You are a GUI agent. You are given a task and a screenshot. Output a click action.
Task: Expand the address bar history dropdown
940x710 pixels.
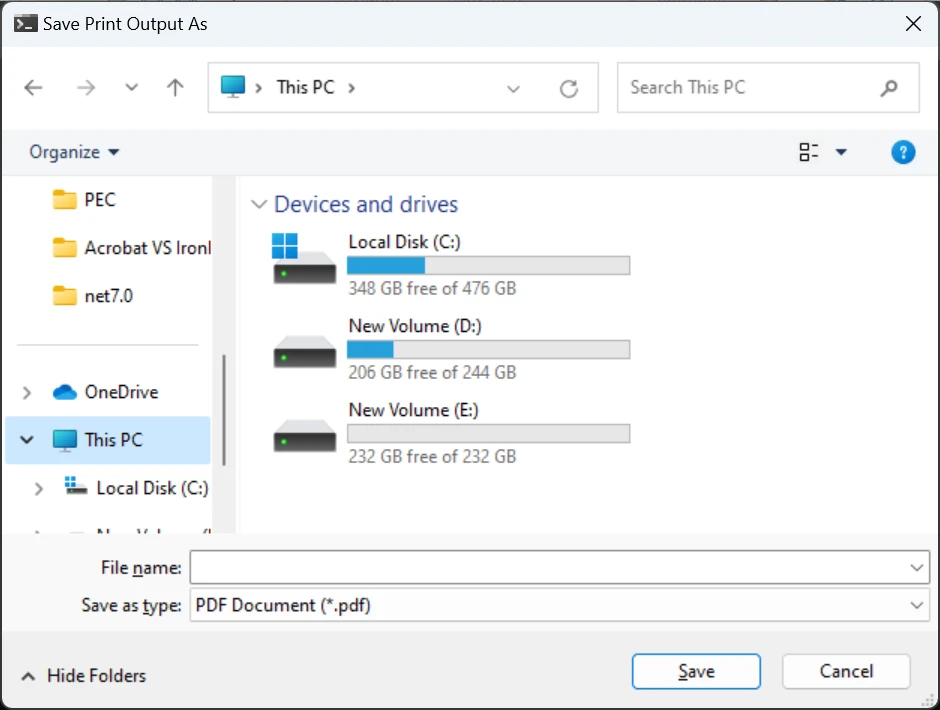(514, 89)
